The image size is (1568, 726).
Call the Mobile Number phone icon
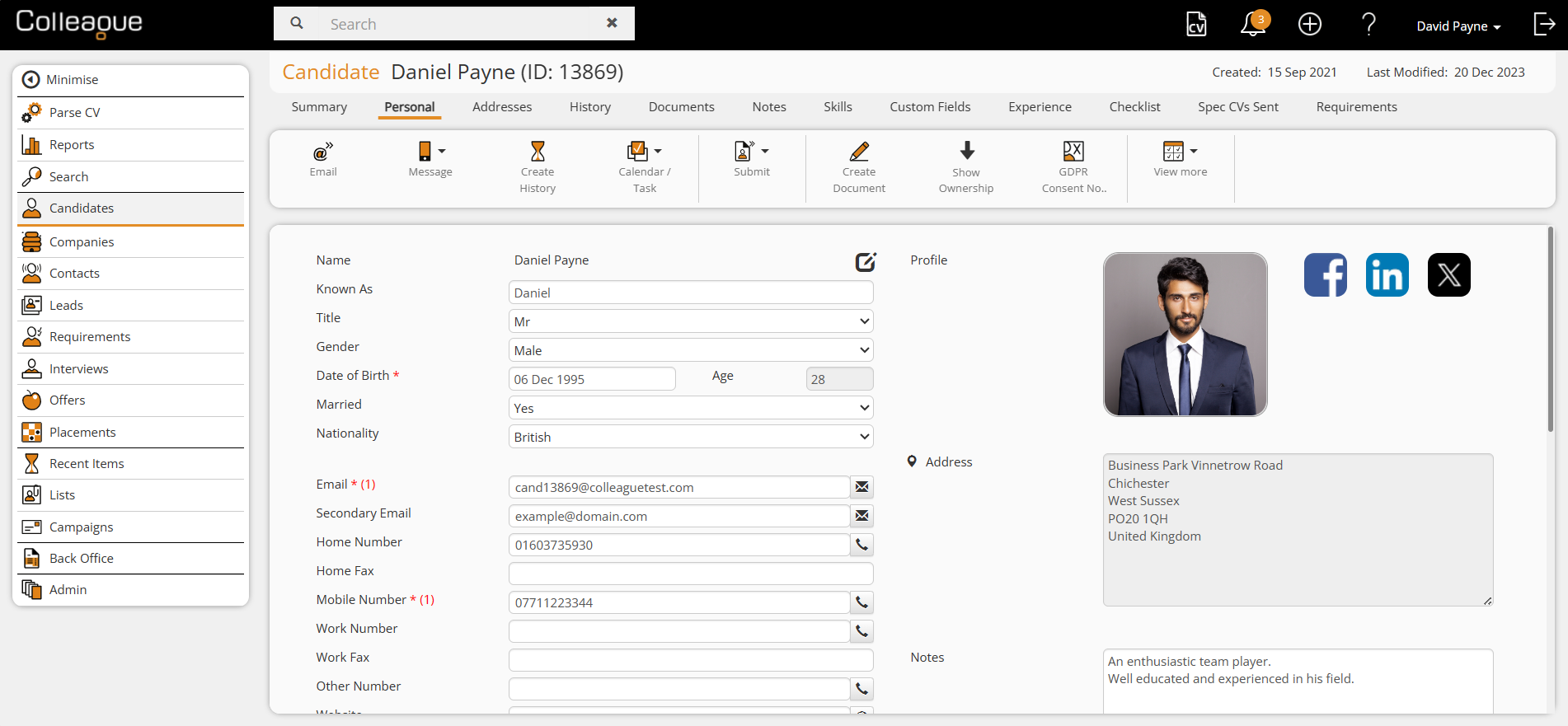(x=861, y=602)
